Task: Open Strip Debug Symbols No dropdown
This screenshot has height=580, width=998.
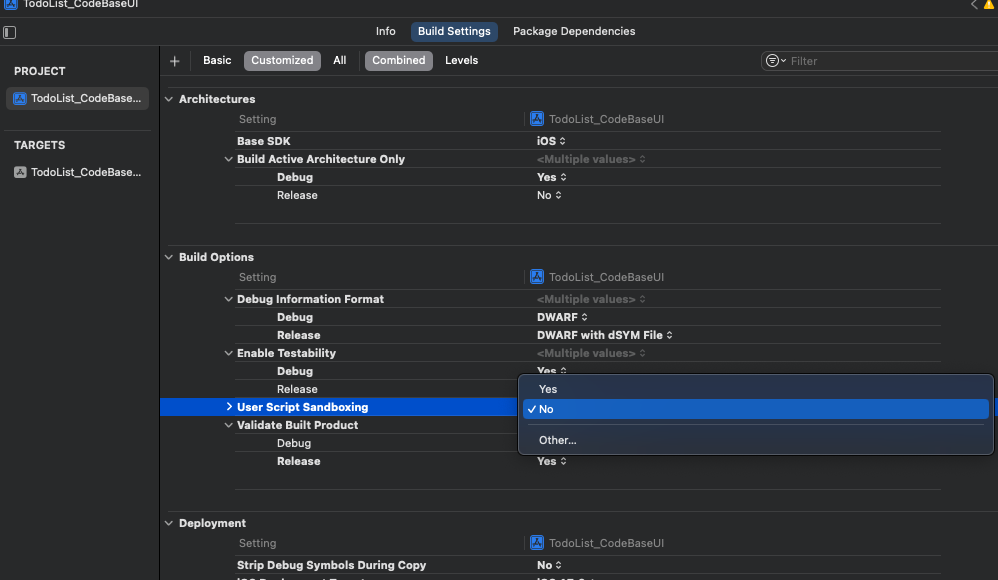Action: click(549, 565)
